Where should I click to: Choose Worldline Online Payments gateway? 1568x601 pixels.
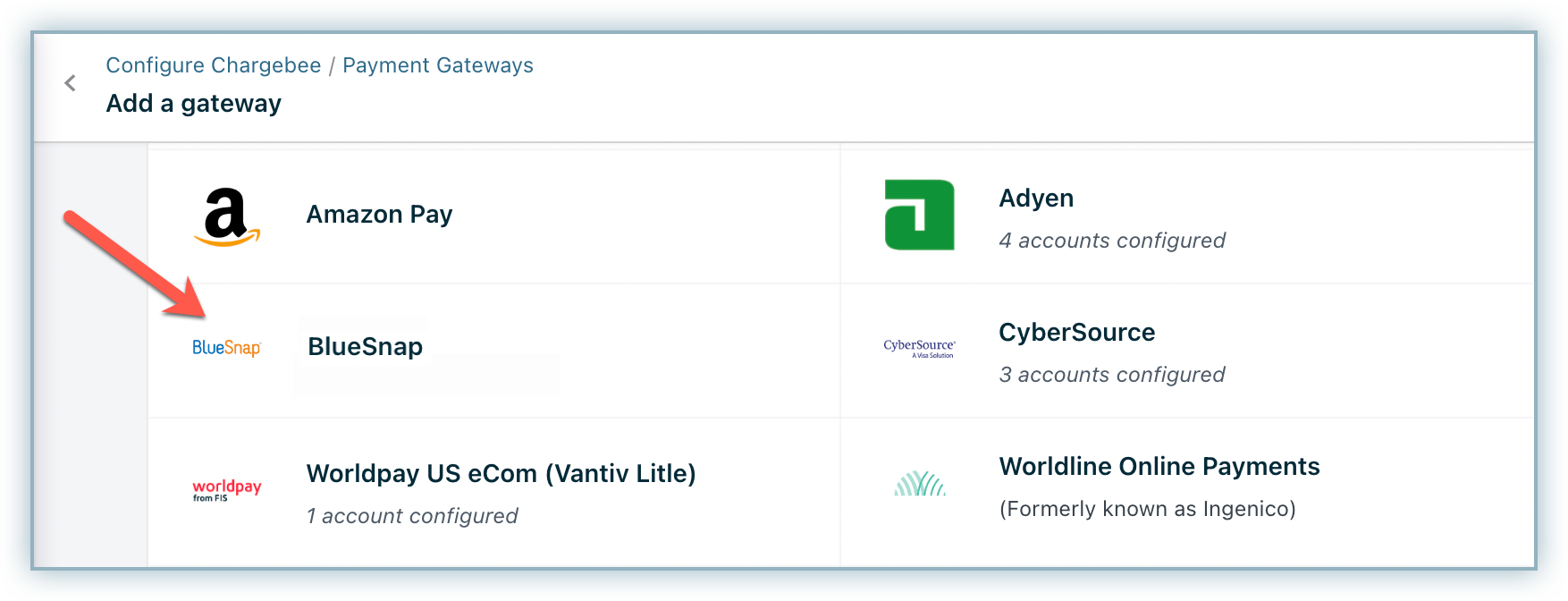1159,467
